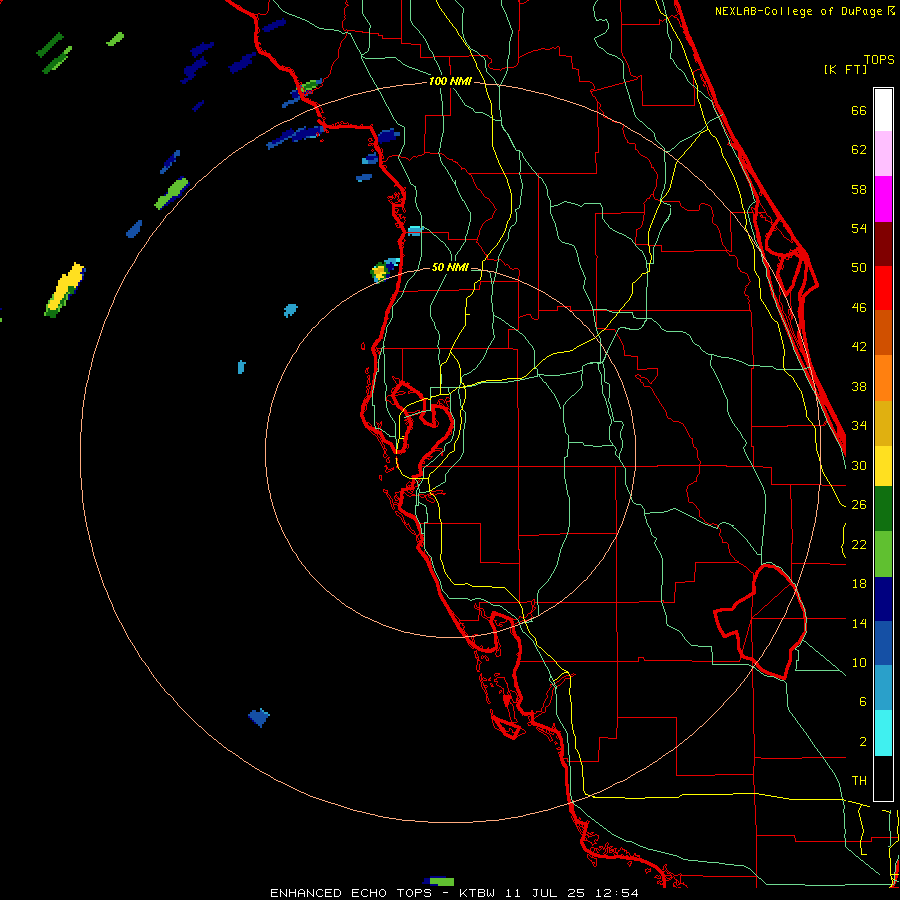Select the bright yellow legend swatch
Viewport: 900px width, 900px height.
click(883, 466)
